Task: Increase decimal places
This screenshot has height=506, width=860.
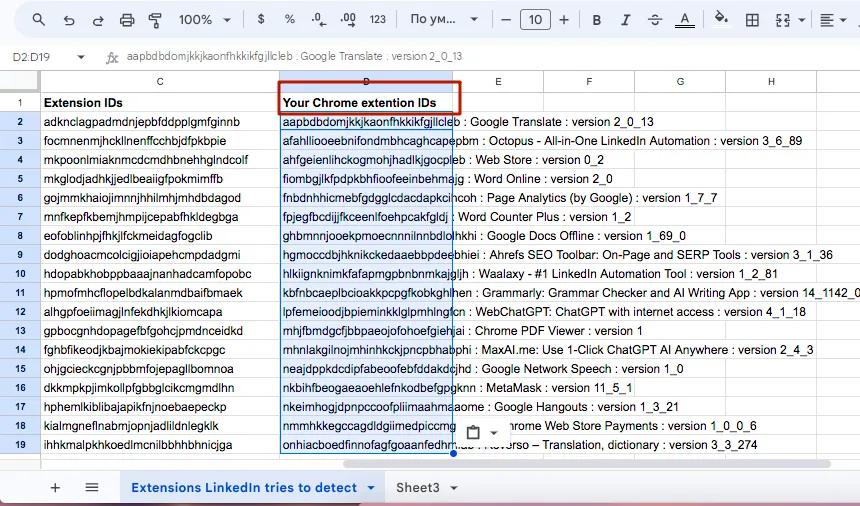Action: pos(348,20)
